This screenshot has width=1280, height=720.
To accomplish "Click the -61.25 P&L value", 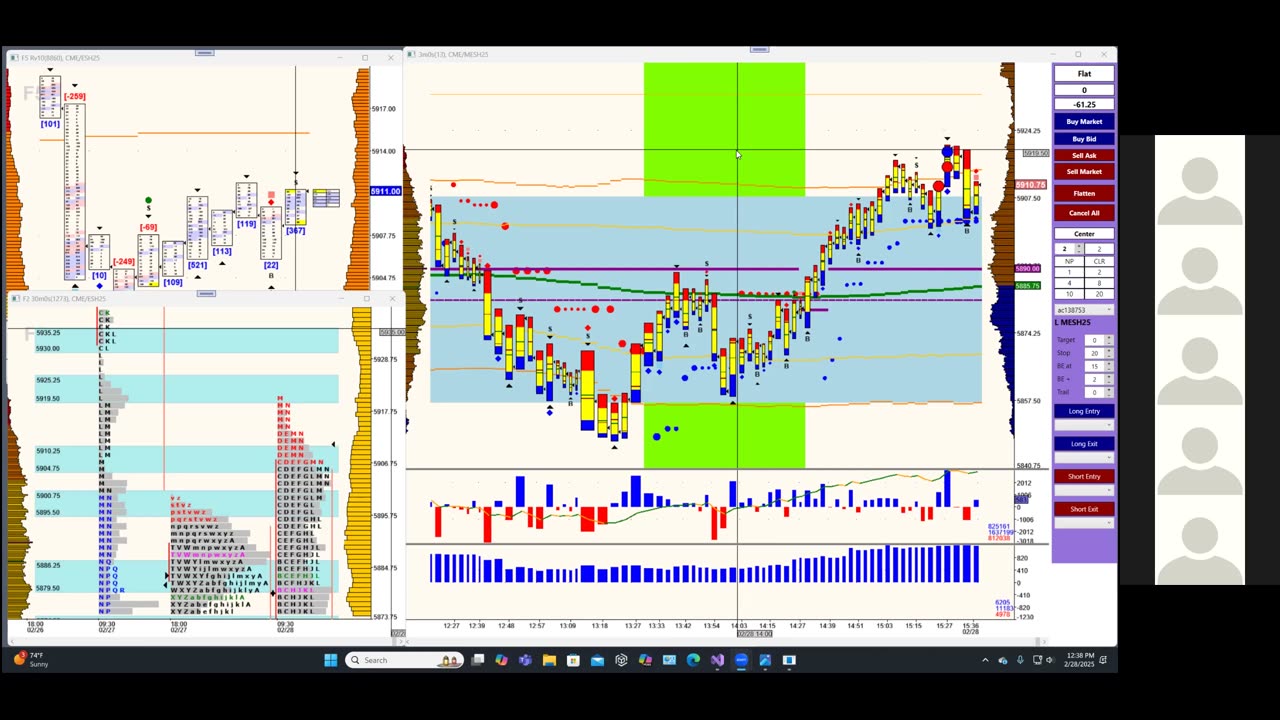I will 1084,104.
